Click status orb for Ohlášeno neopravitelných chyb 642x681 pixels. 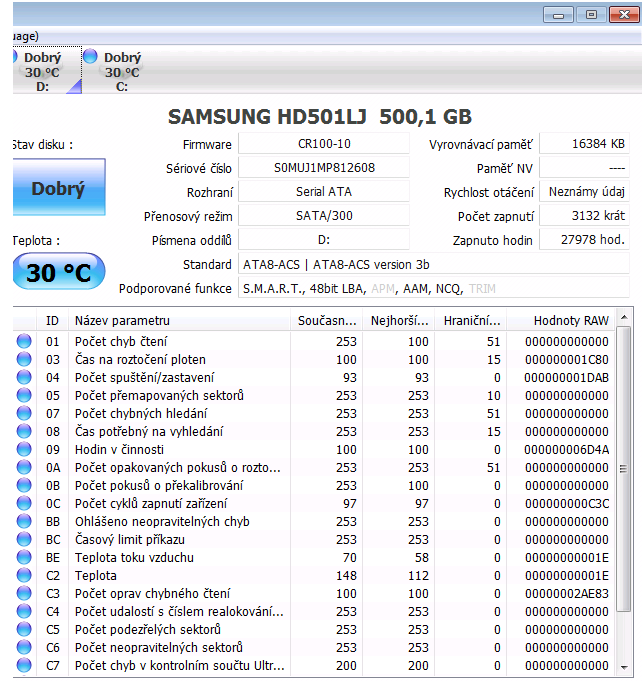24,521
